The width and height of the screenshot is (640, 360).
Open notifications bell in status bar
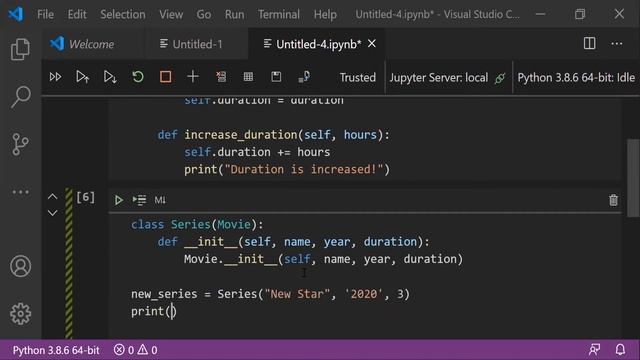[620, 350]
